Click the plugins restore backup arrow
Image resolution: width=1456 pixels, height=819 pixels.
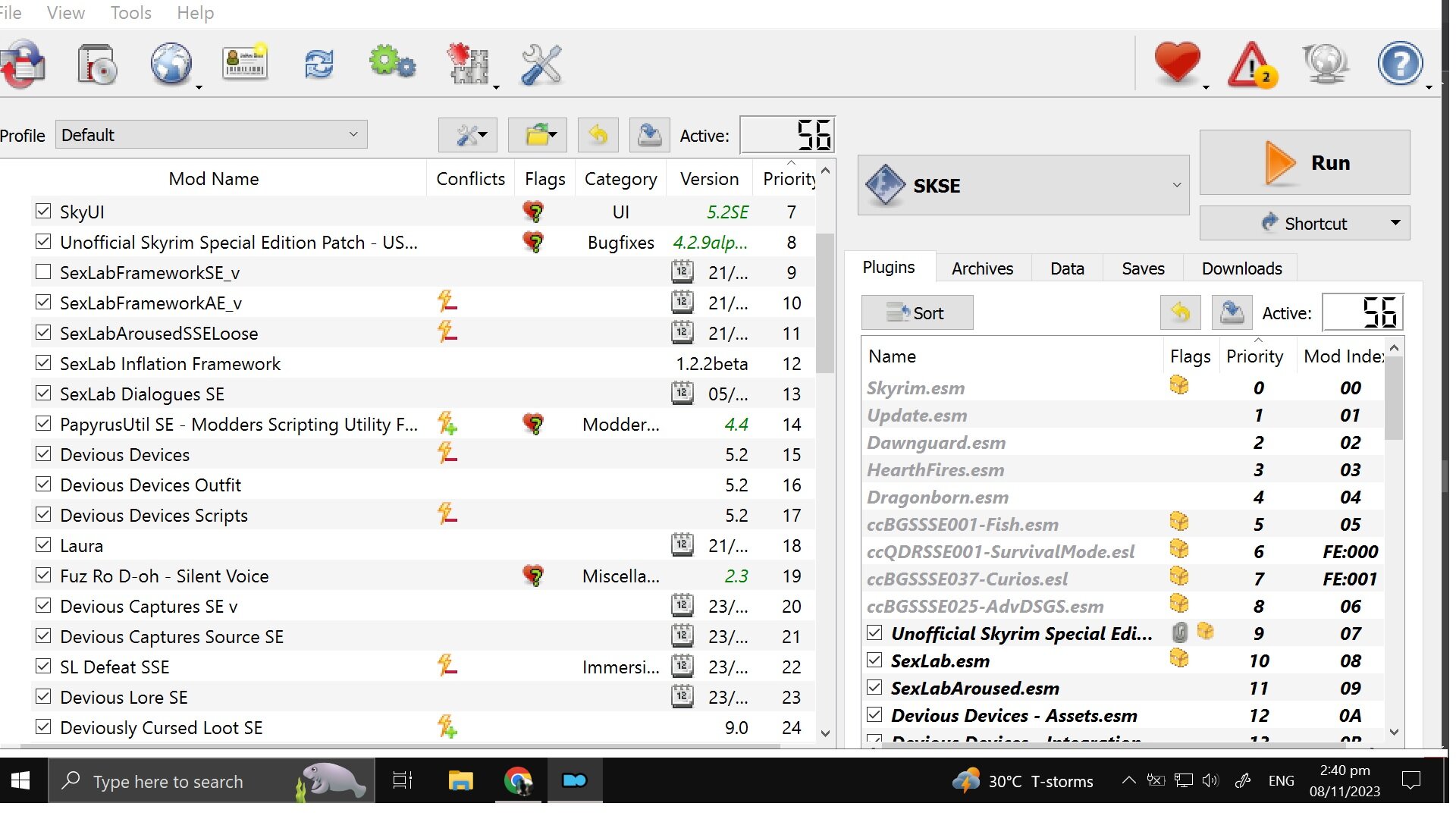[1181, 312]
